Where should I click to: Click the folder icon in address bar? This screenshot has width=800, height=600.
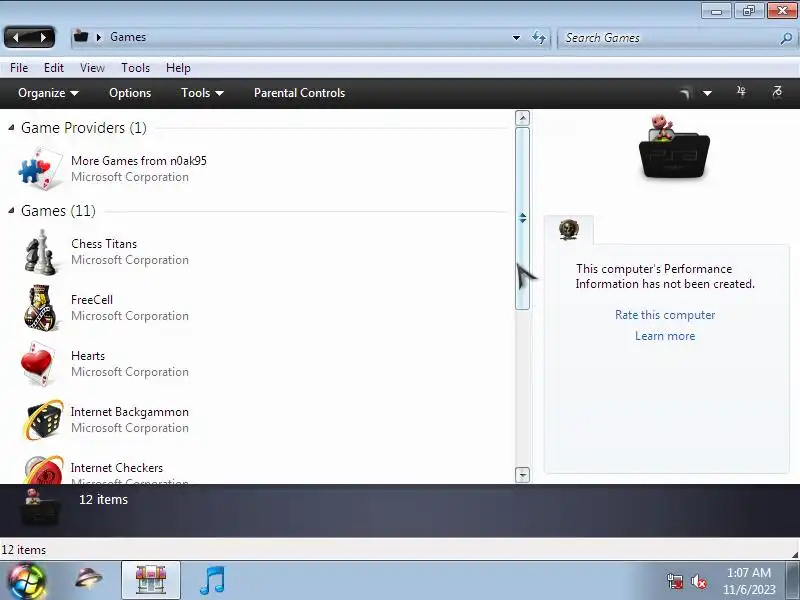click(x=81, y=37)
